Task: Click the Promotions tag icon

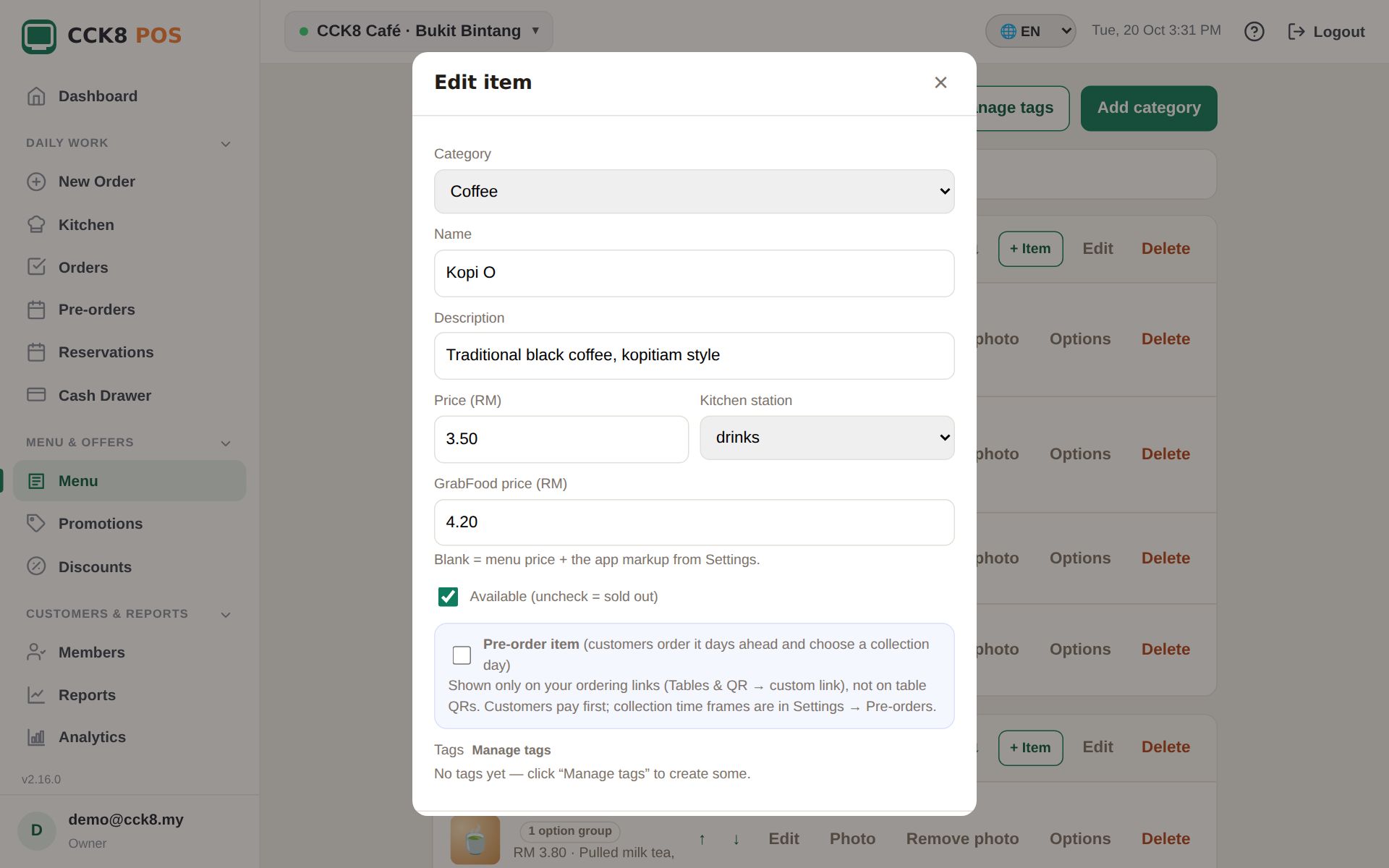Action: click(x=36, y=523)
